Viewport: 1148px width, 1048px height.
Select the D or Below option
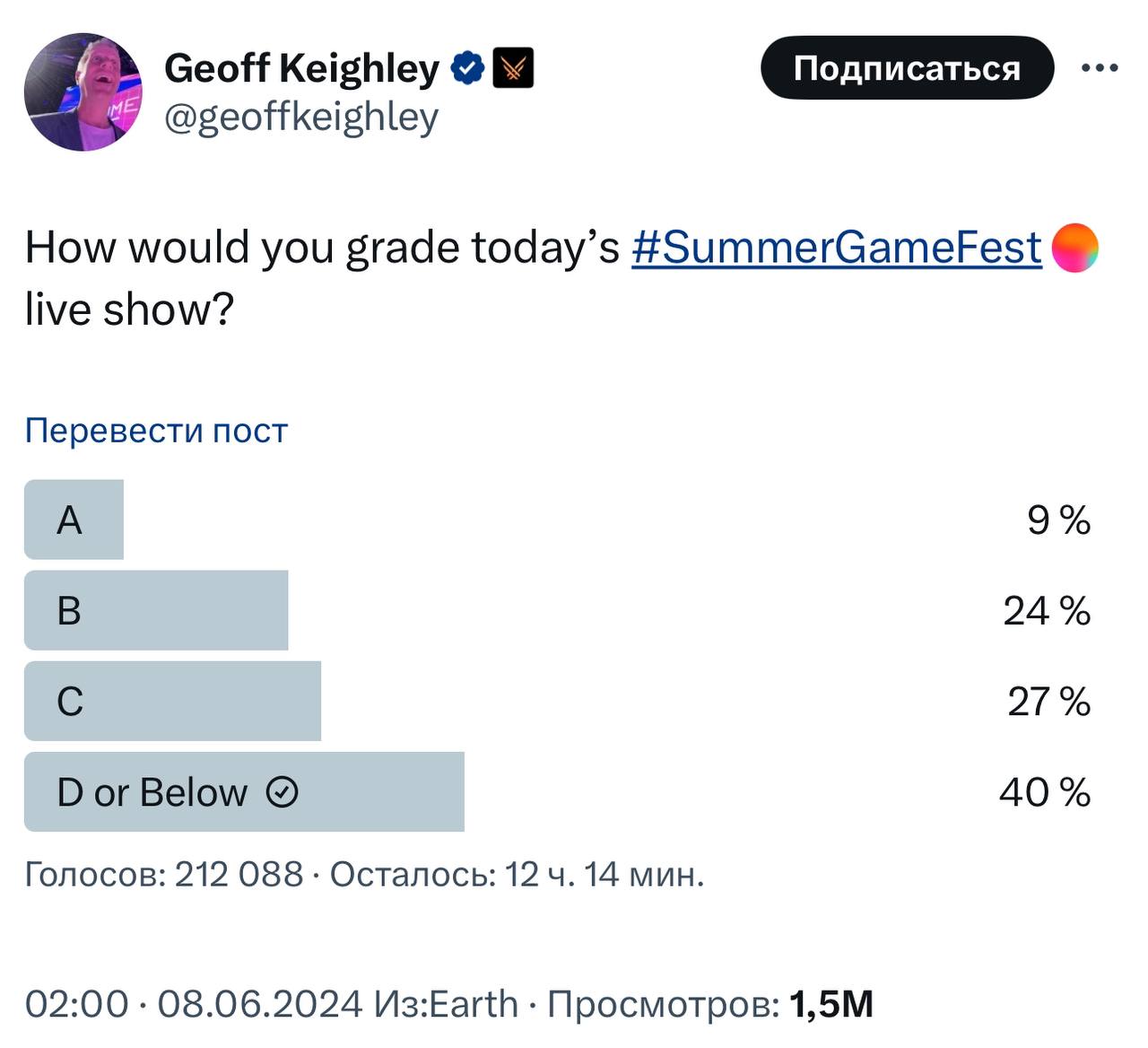[x=152, y=792]
